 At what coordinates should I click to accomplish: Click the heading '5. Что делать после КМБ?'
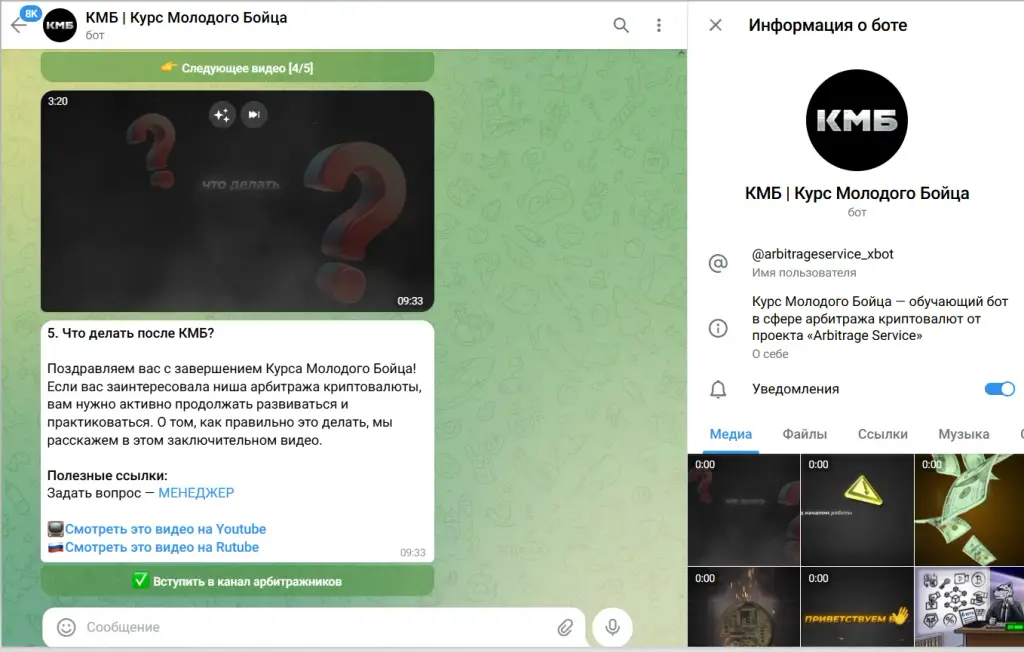coord(131,333)
